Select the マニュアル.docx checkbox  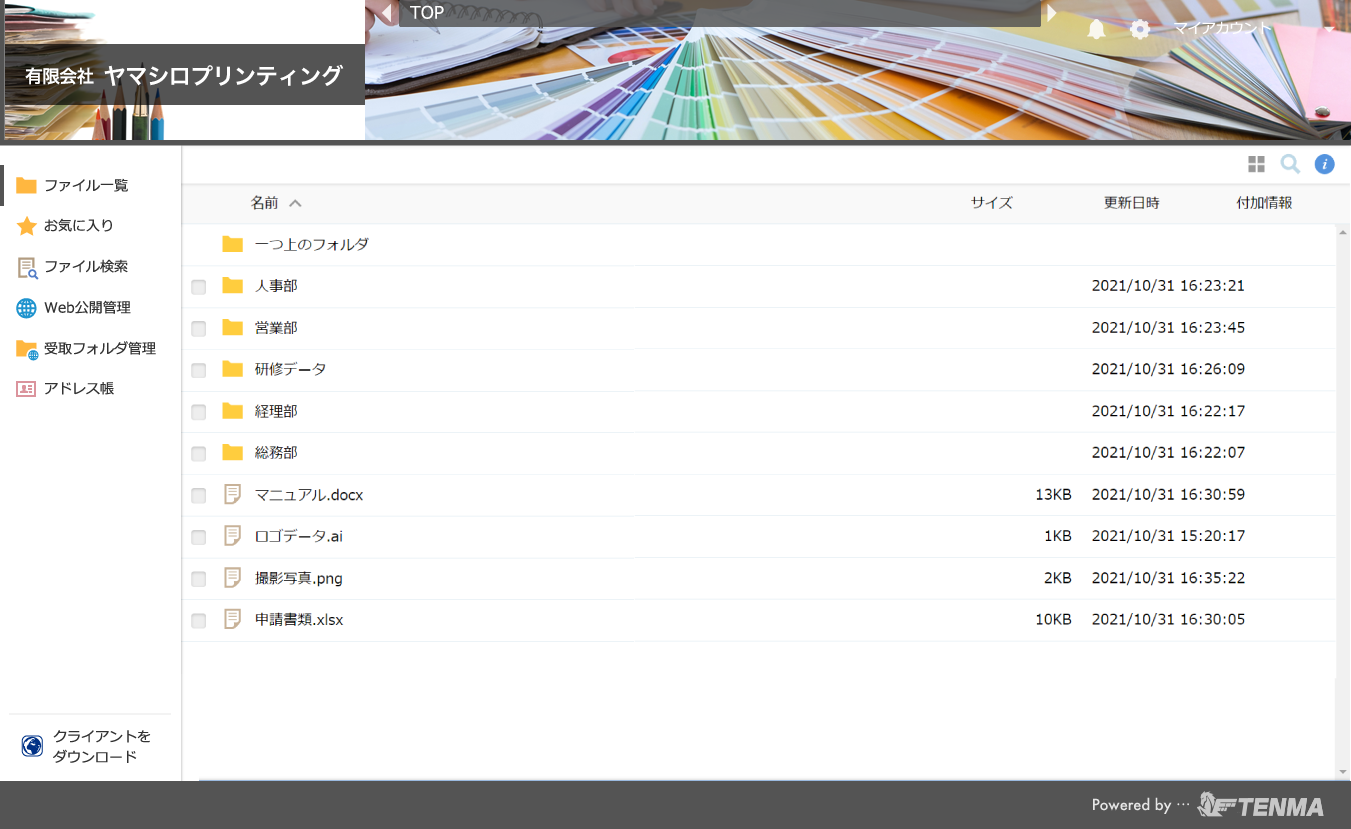tap(199, 495)
